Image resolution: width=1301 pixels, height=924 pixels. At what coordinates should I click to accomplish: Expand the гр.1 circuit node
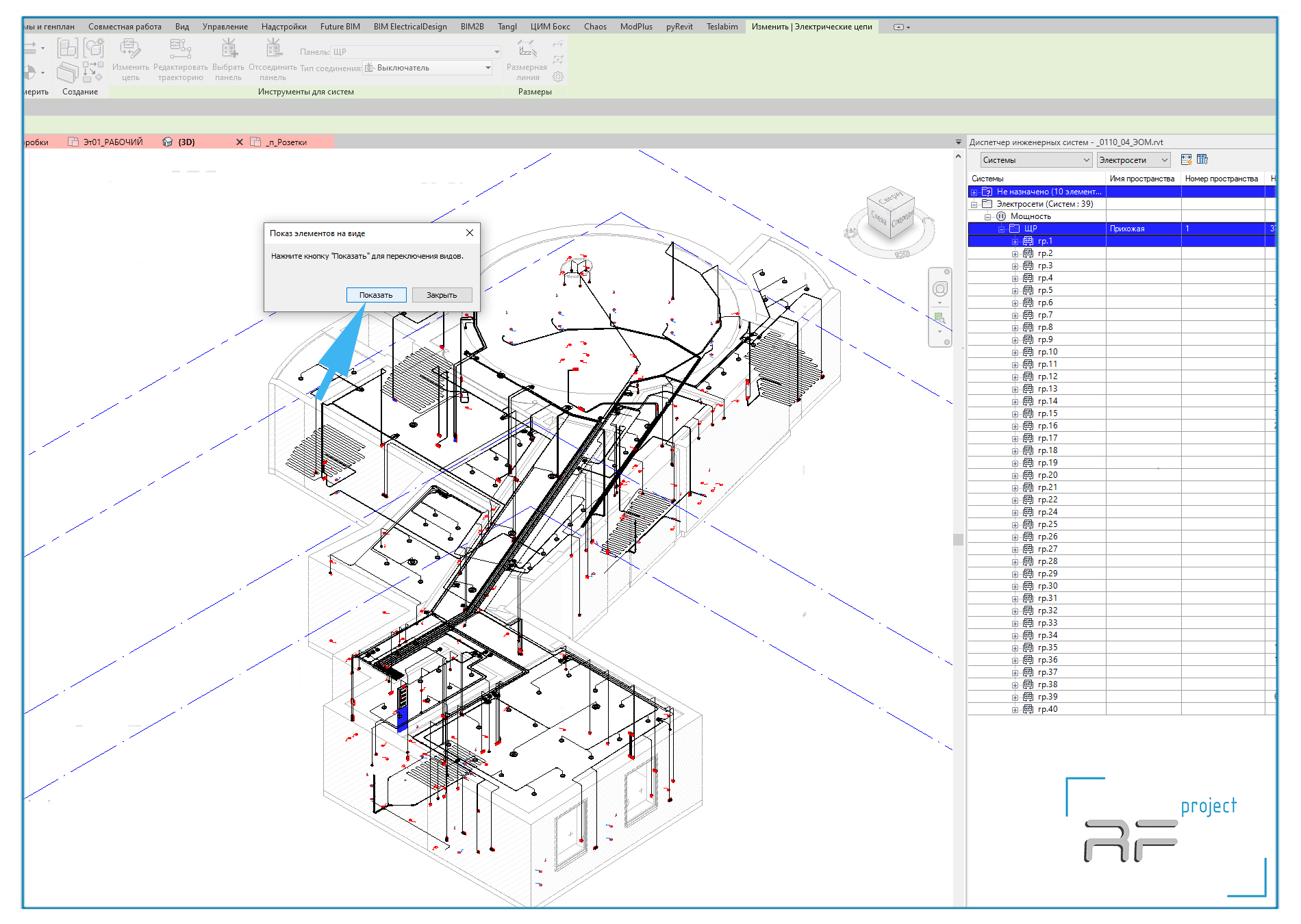tap(1015, 242)
